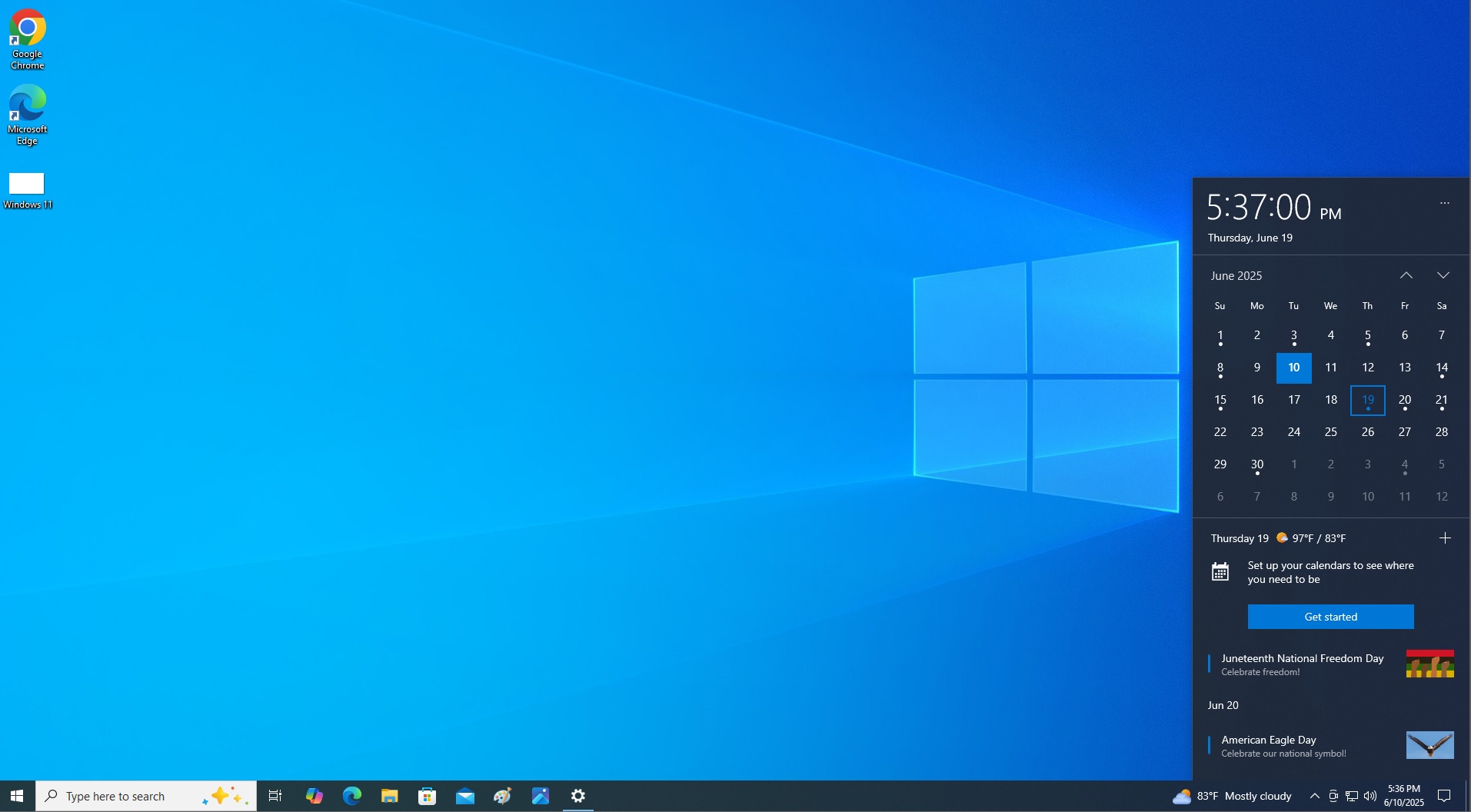Launch the Photos app from the taskbar
Viewport: 1471px width, 812px height.
click(x=541, y=796)
